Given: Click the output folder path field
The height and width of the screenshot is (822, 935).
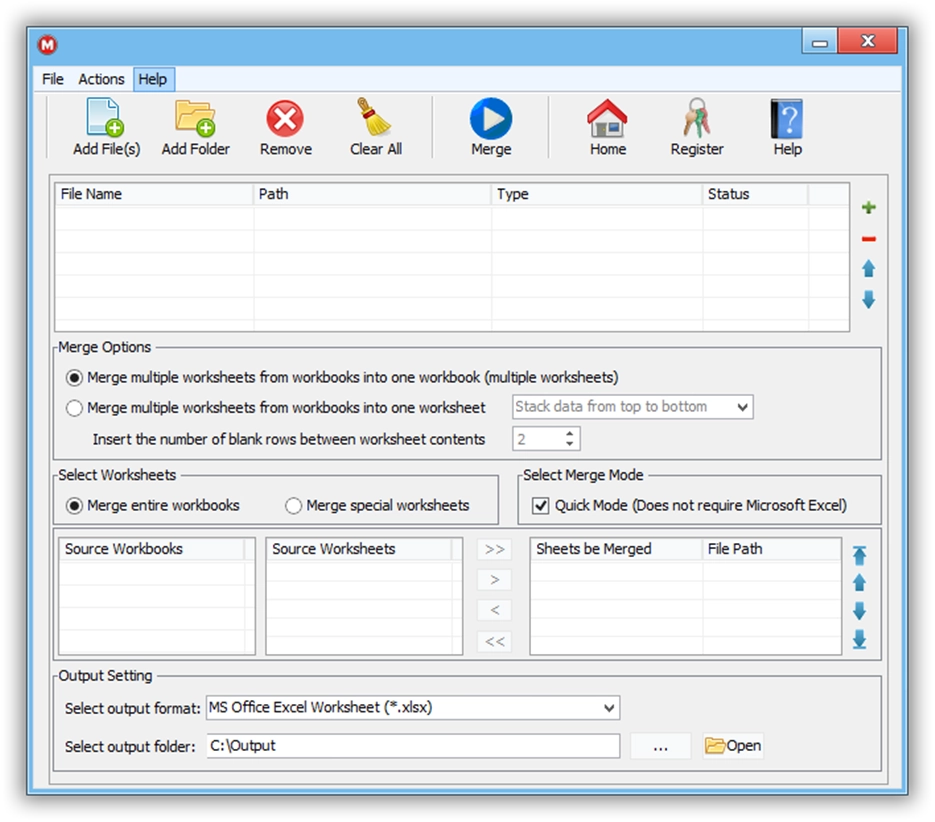Looking at the screenshot, I should tap(413, 746).
